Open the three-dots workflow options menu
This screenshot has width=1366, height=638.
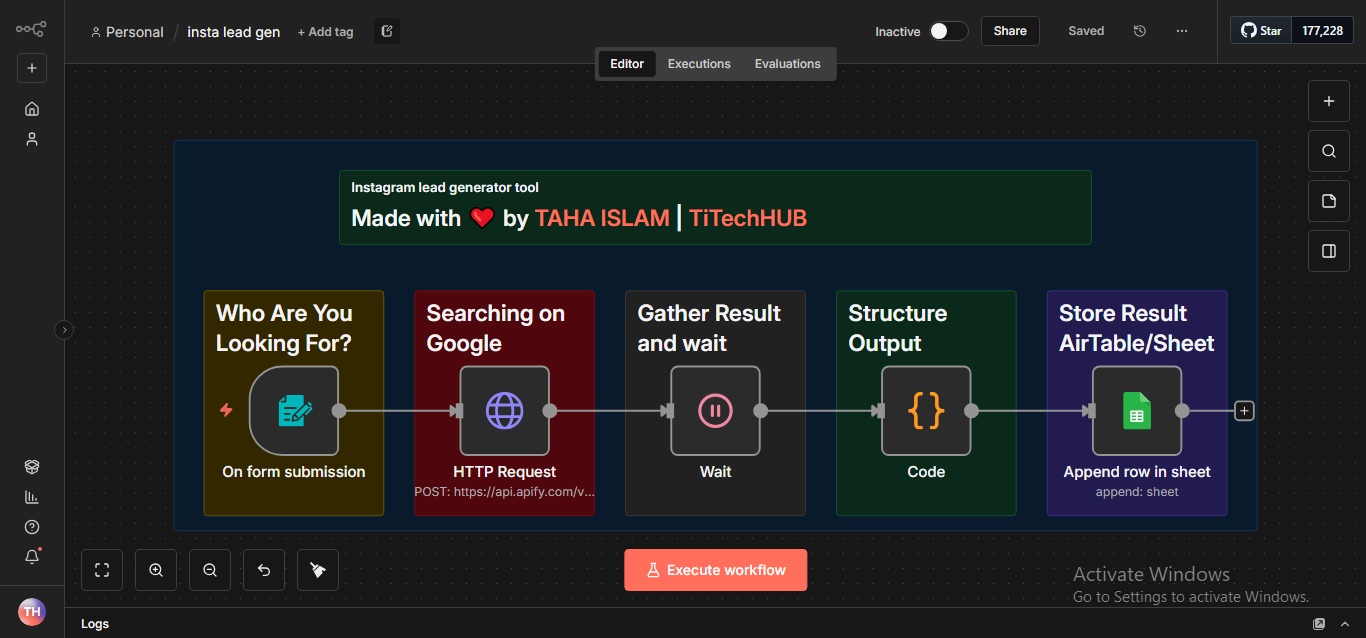coord(1182,31)
